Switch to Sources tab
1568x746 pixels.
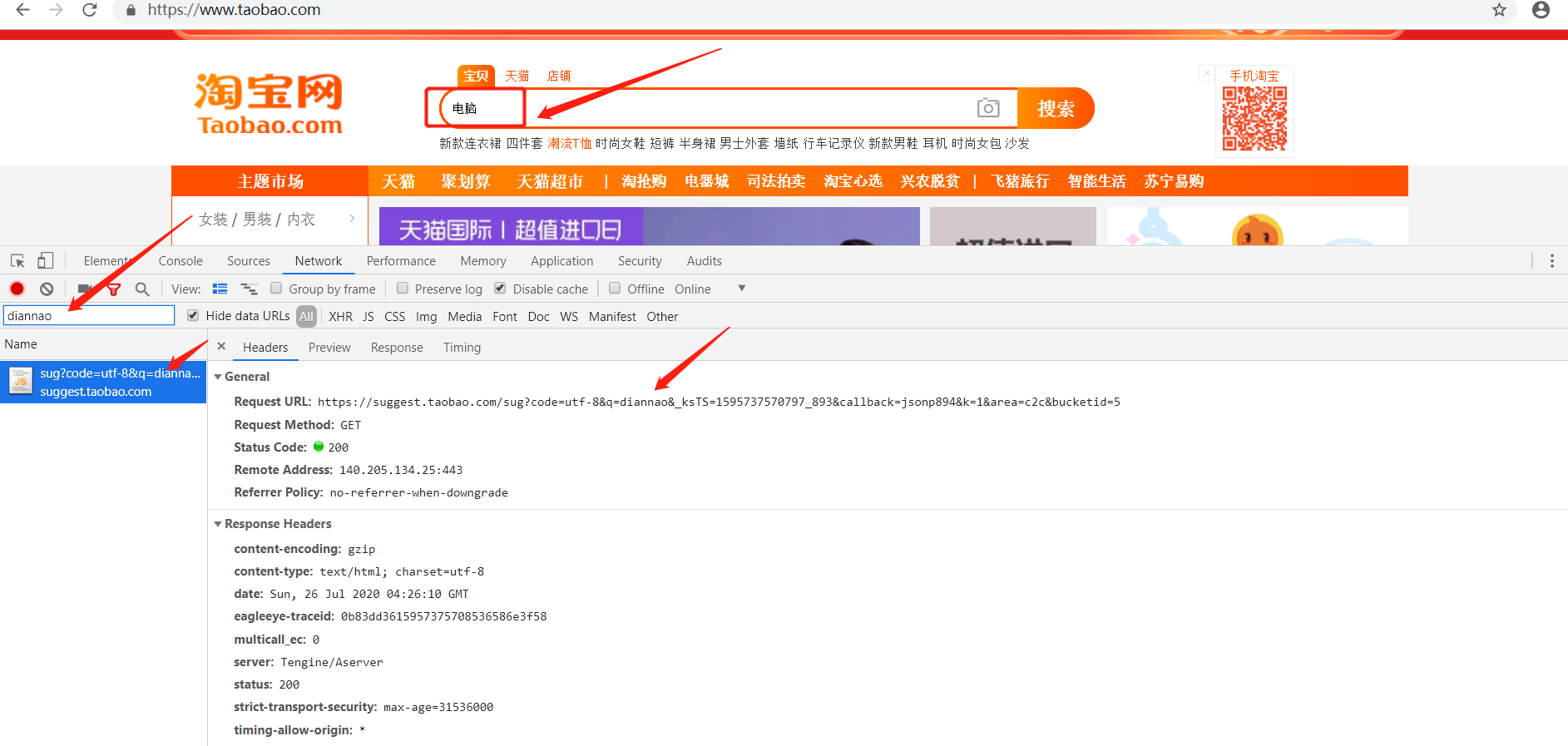click(x=249, y=261)
